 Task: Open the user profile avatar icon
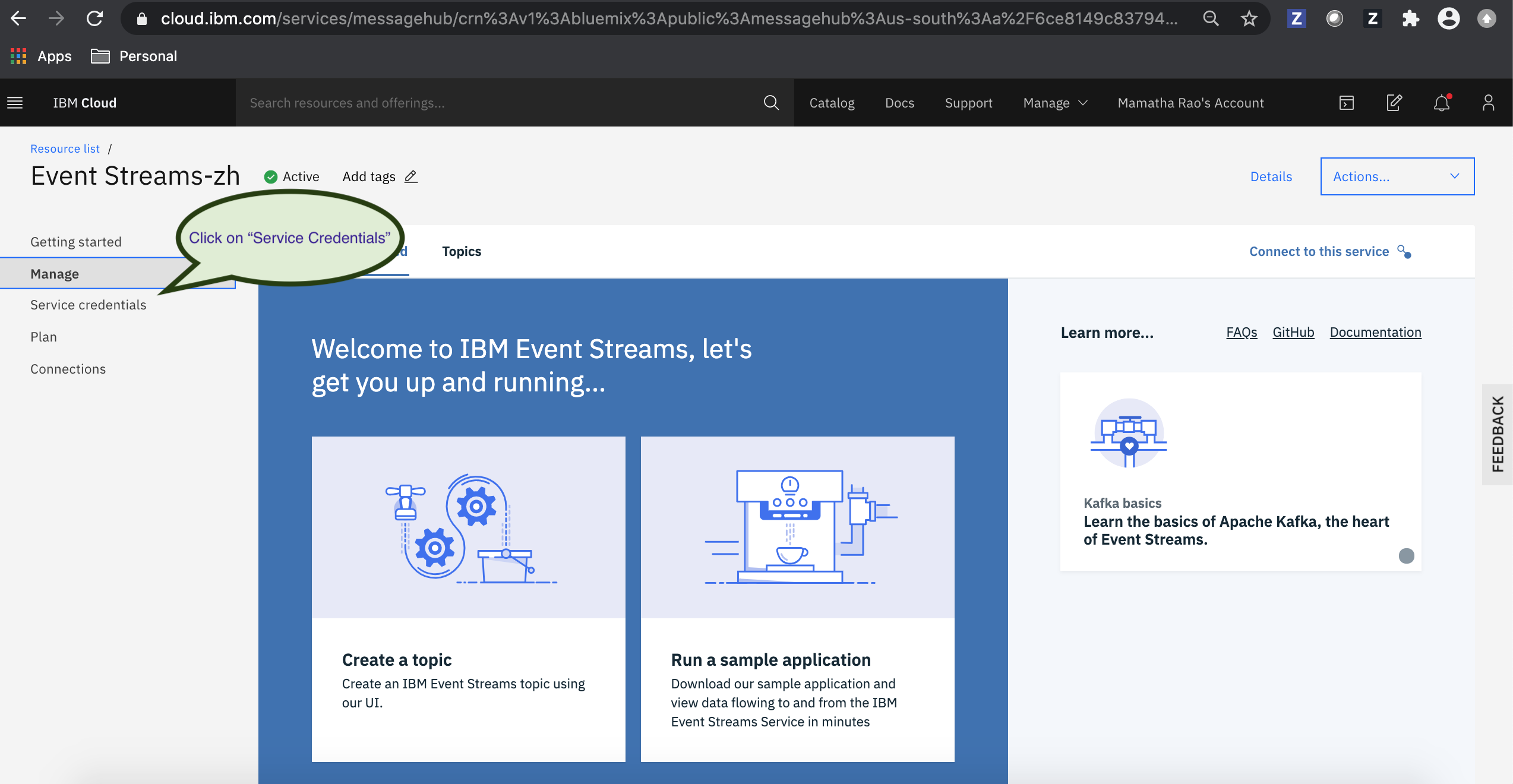(1488, 103)
